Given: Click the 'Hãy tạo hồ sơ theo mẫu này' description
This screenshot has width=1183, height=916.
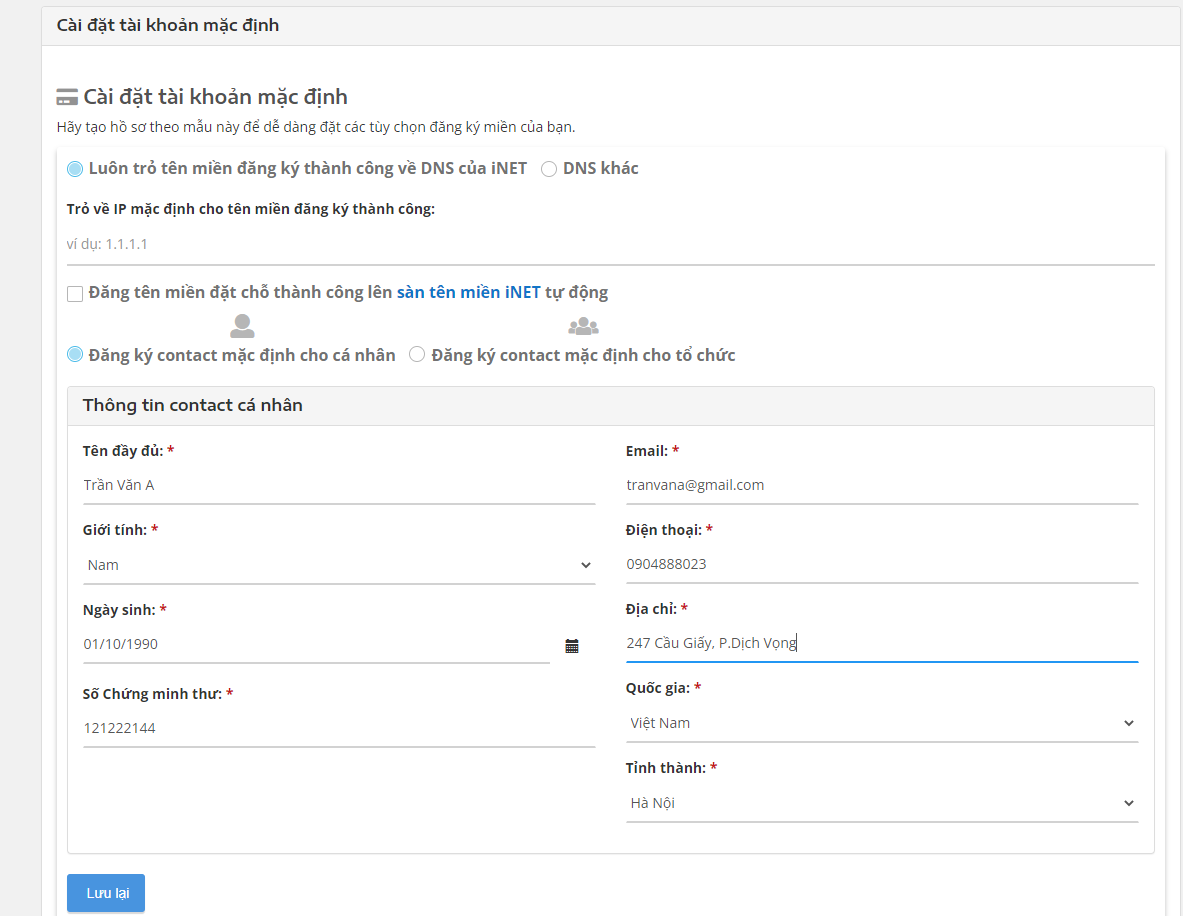Looking at the screenshot, I should point(315,127).
